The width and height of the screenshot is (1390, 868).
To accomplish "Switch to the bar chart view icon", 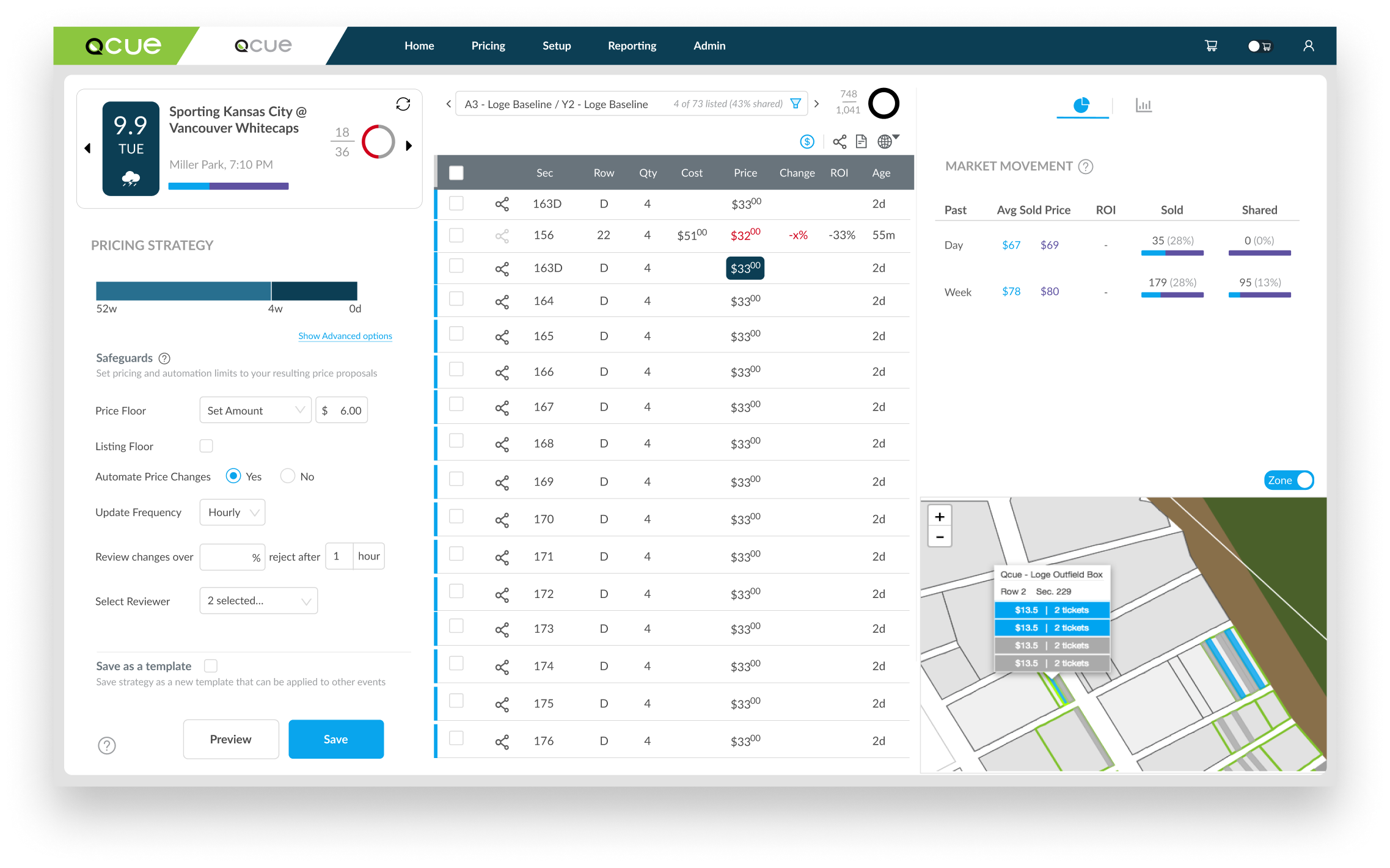I will 1143,105.
